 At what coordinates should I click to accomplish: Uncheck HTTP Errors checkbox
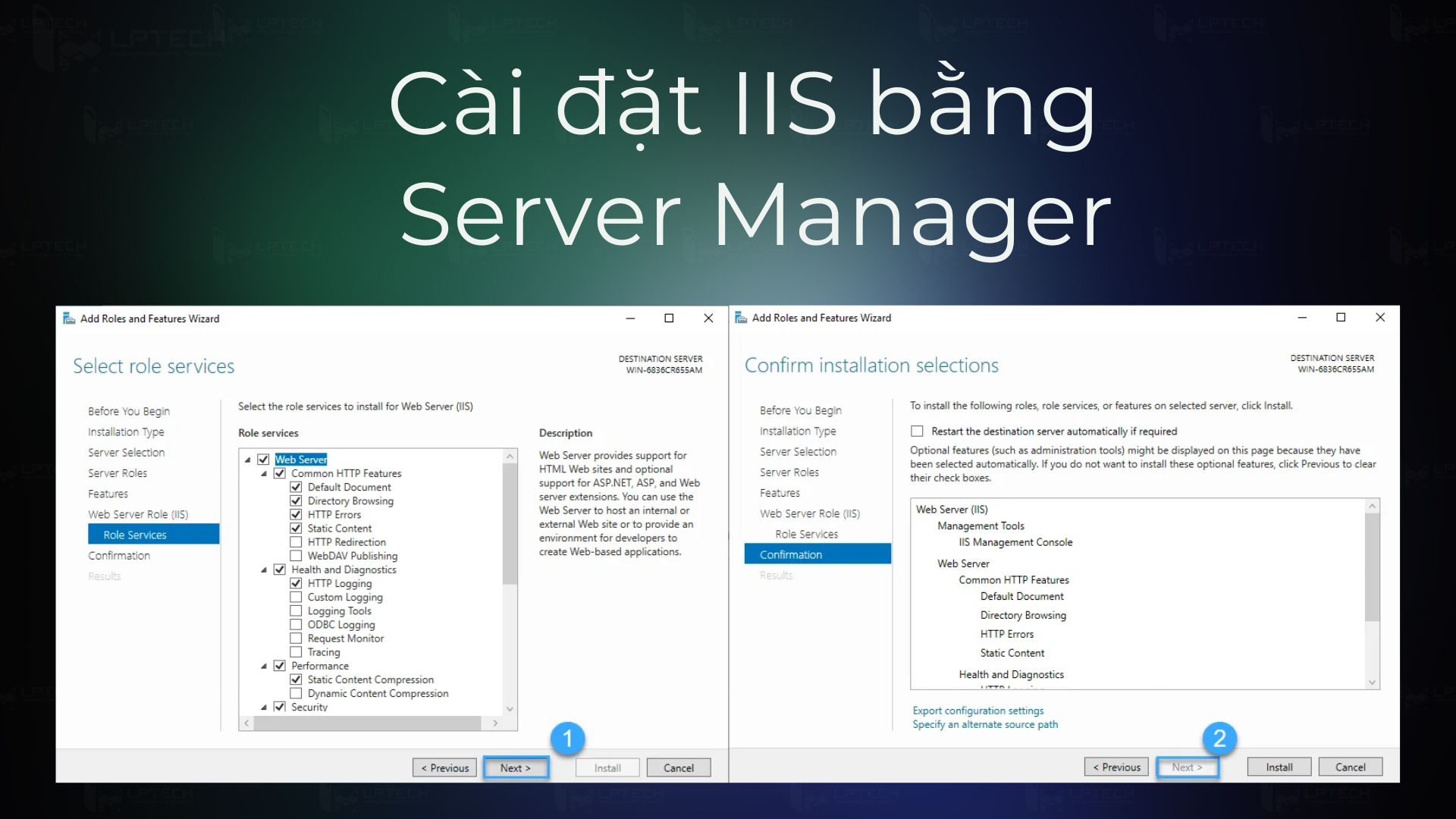tap(297, 514)
